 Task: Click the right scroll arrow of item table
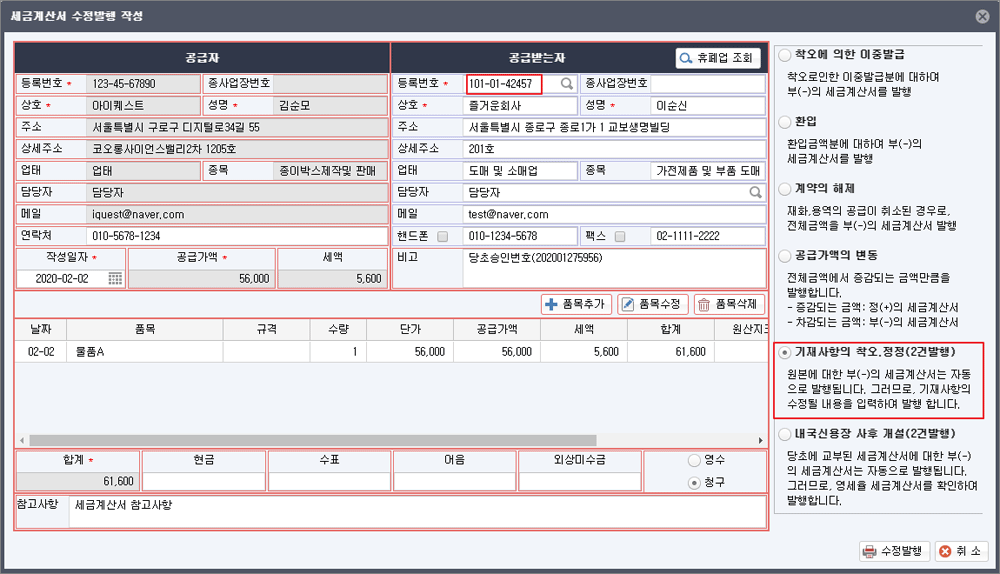(x=760, y=441)
